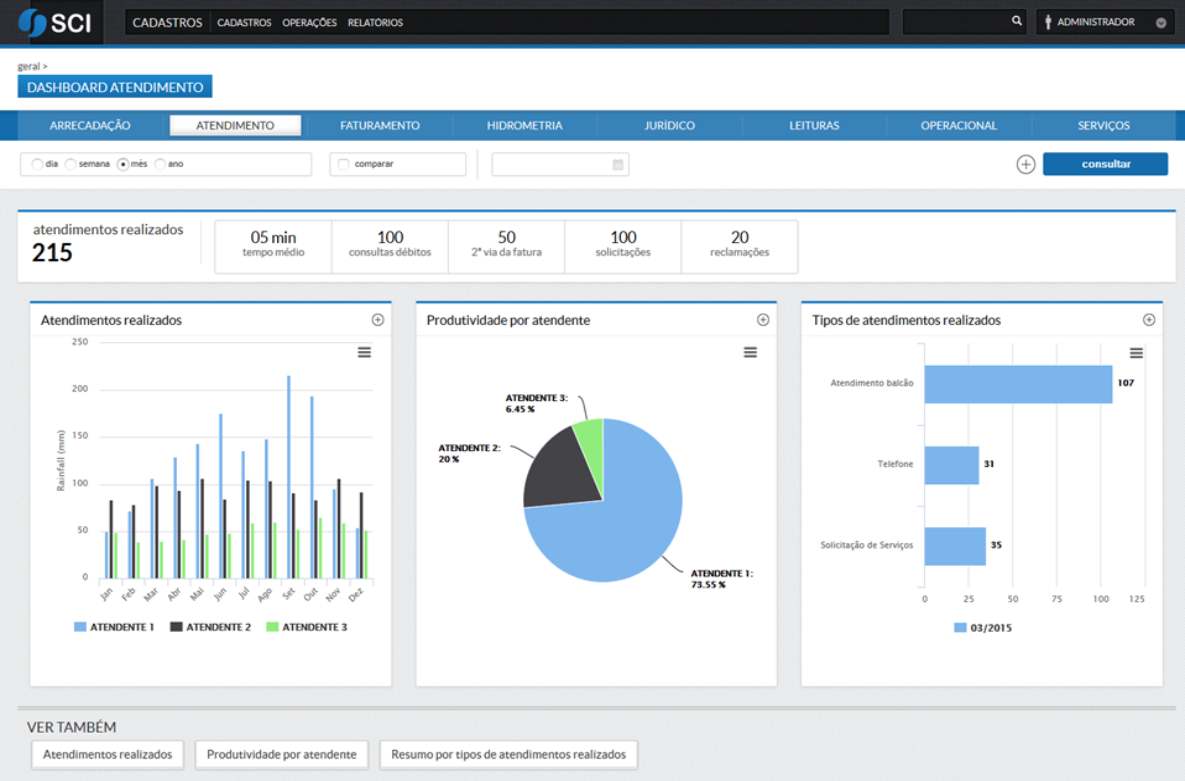Viewport: 1185px width, 781px height.
Task: Click the top search input field
Action: 955,22
